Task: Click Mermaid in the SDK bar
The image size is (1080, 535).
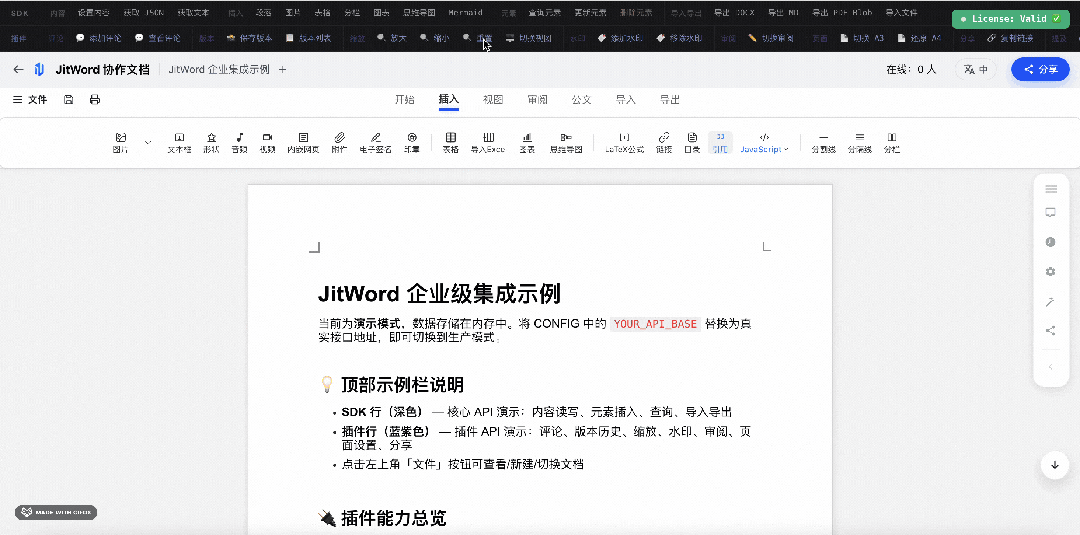Action: (466, 12)
